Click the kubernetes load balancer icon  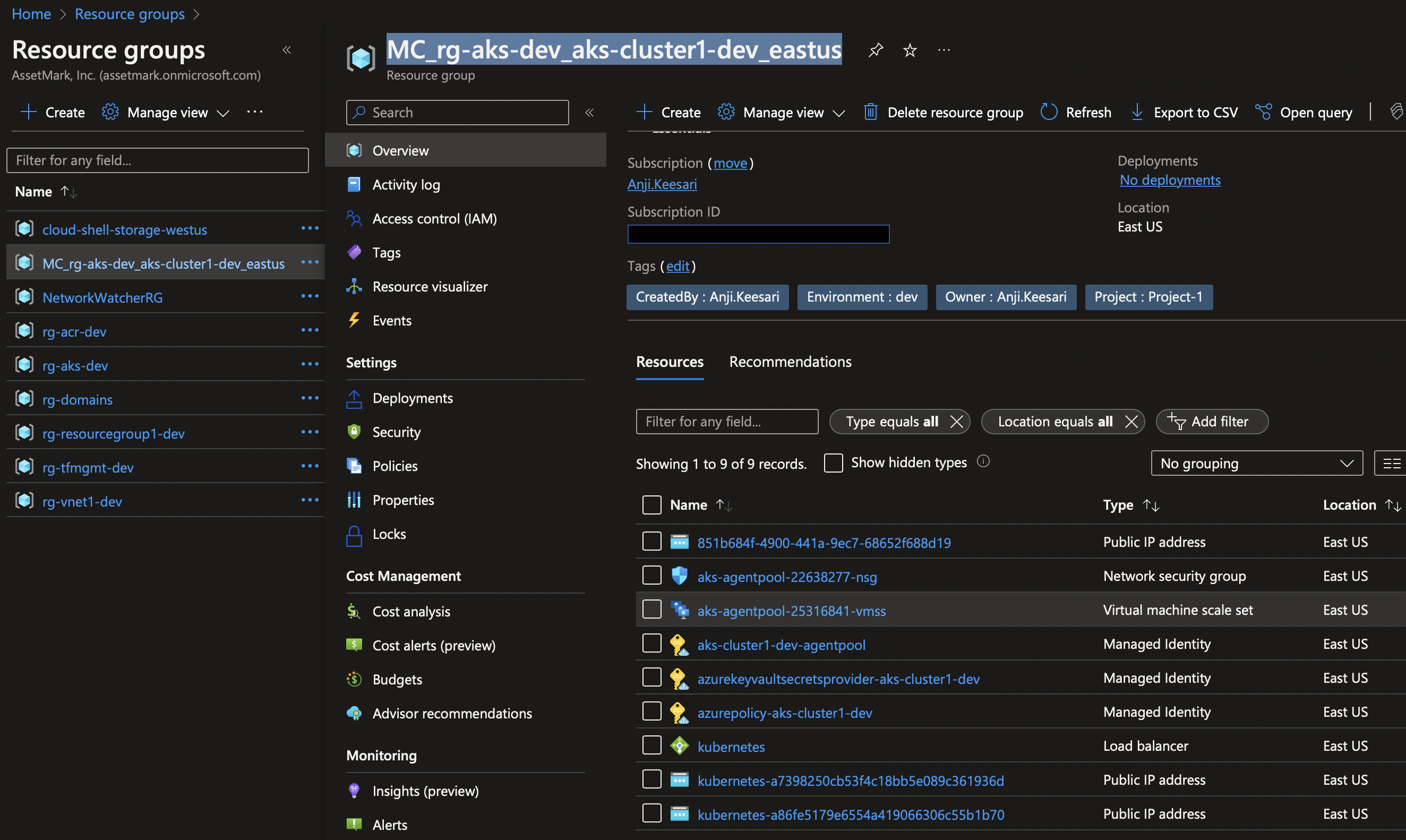pyautogui.click(x=679, y=746)
